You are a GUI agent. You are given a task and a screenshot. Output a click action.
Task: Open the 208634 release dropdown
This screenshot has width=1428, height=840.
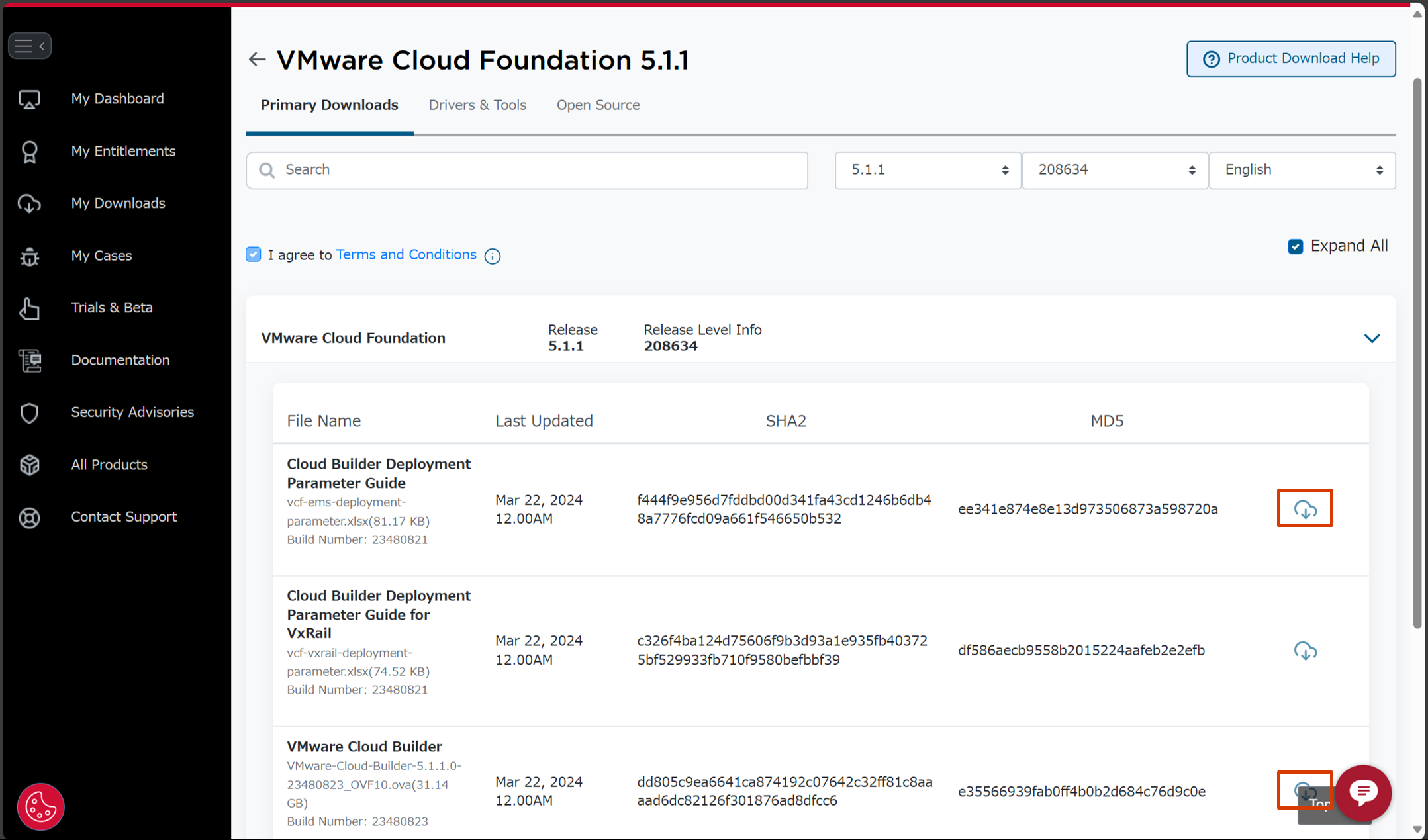(1115, 171)
